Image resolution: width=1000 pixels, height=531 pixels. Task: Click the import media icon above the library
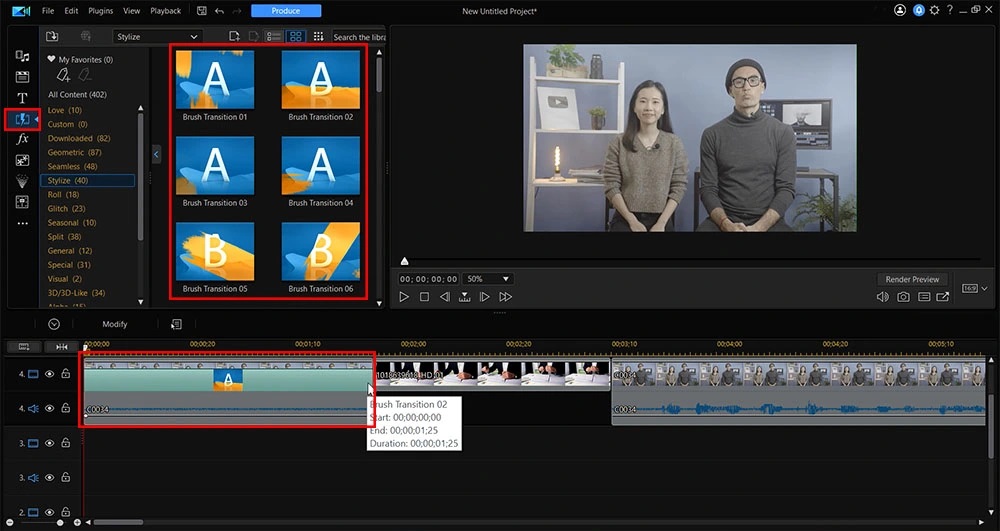52,37
